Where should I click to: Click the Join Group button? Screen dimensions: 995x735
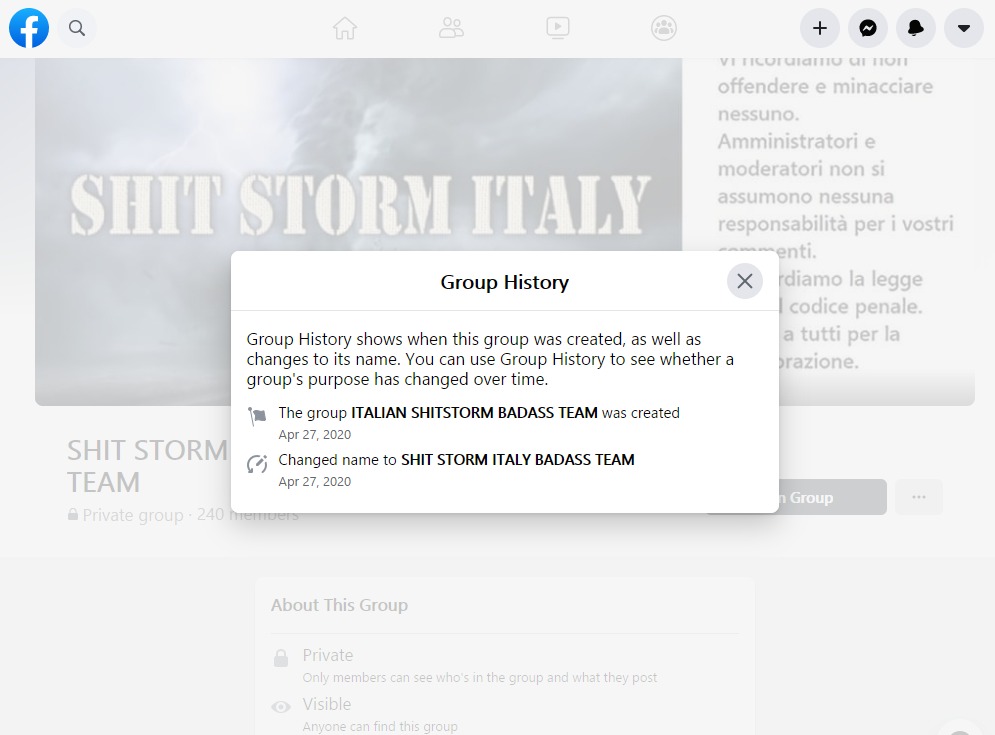(x=833, y=497)
